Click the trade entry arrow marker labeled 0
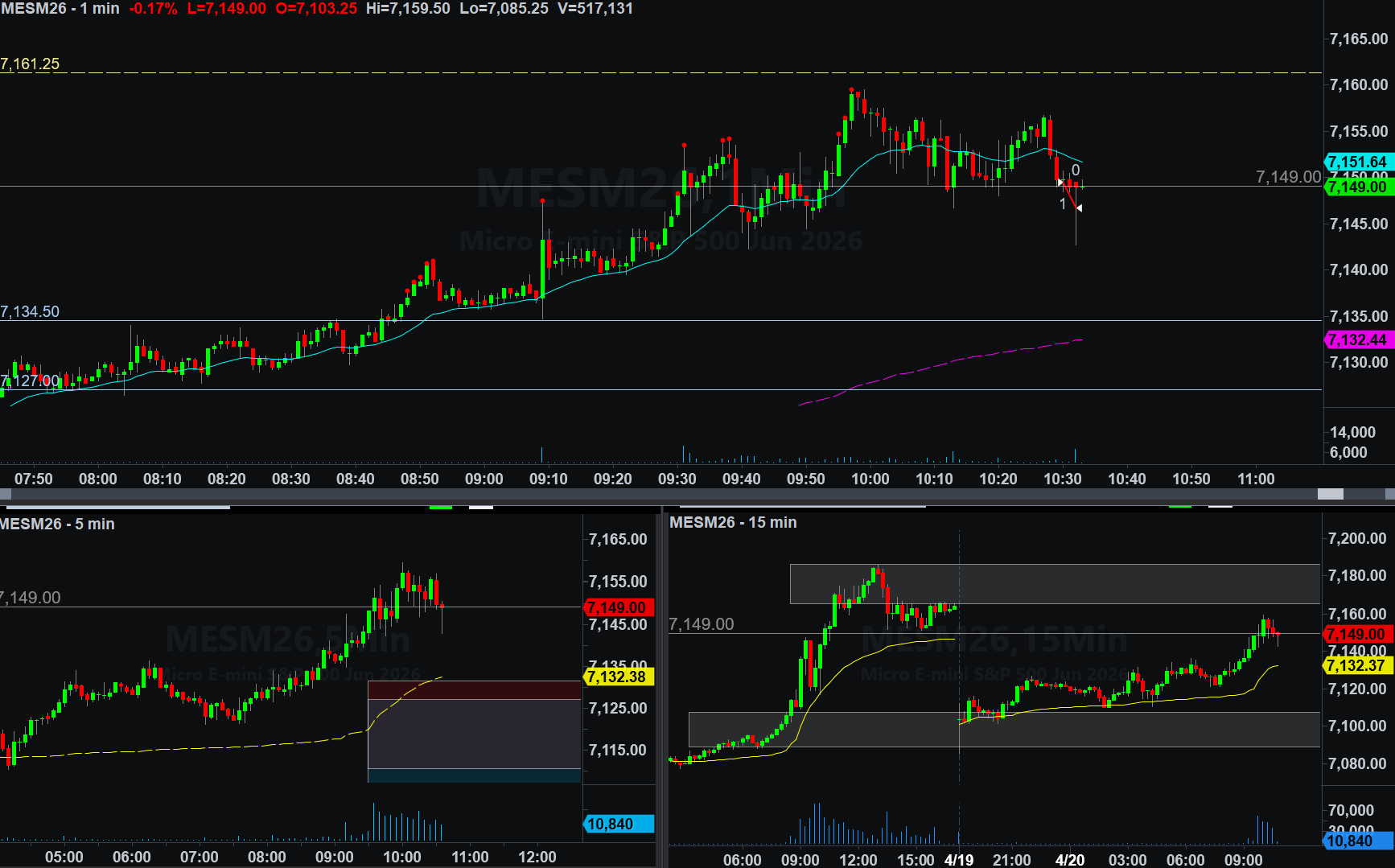The height and width of the screenshot is (868, 1395). (x=1060, y=182)
